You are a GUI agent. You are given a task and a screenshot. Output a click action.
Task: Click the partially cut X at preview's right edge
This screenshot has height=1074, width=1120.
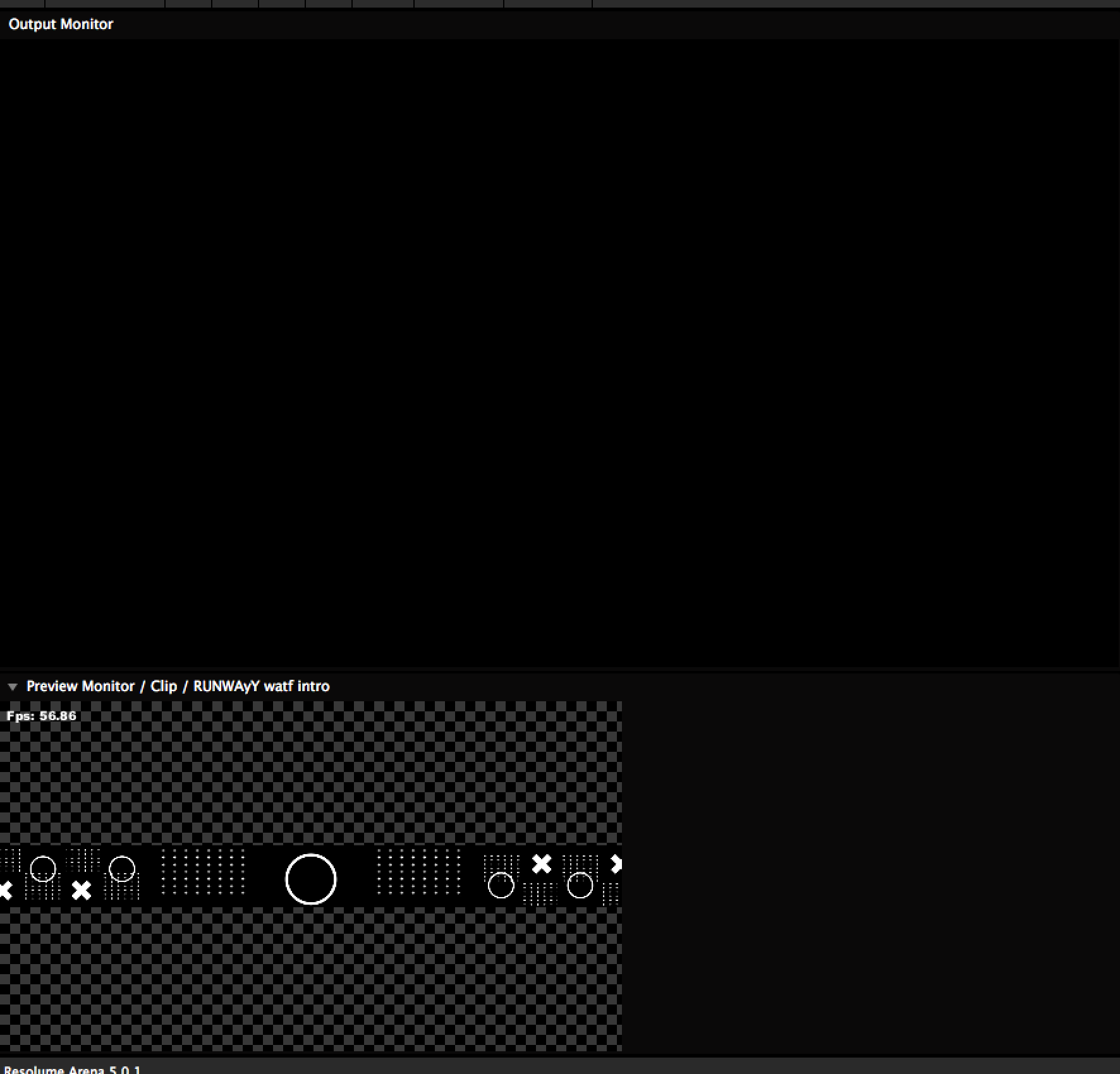pos(616,864)
